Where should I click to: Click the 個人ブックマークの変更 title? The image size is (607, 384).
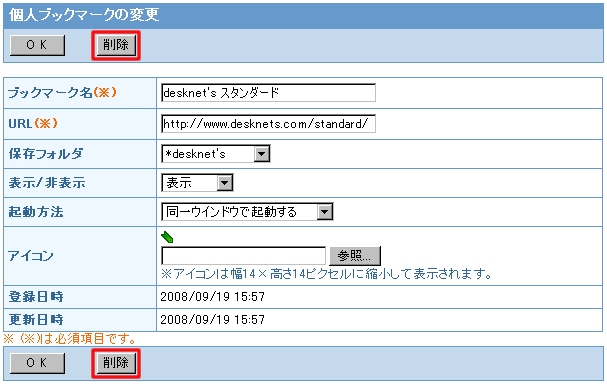[x=84, y=15]
